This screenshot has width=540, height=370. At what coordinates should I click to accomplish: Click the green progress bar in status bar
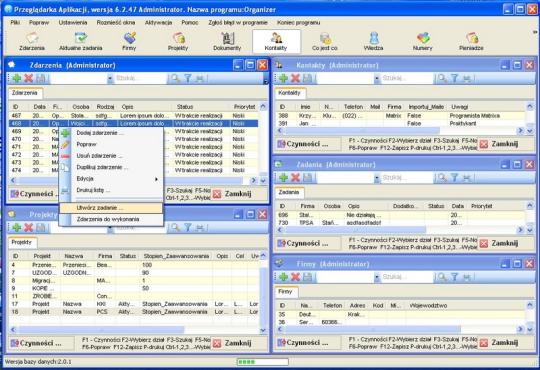click(262, 362)
